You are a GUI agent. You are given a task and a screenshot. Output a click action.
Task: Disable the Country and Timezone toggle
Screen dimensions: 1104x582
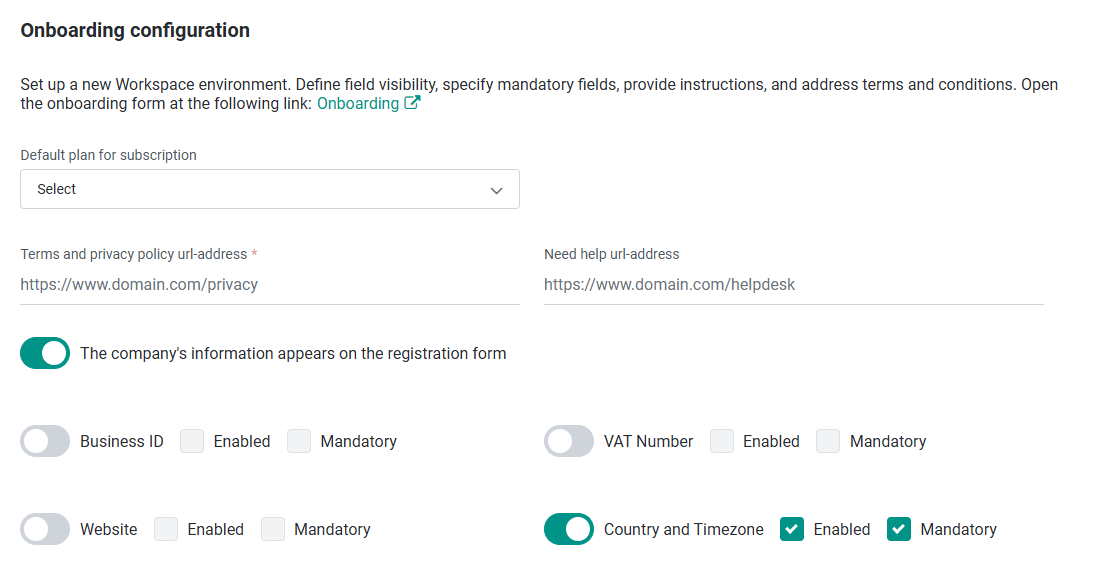569,529
